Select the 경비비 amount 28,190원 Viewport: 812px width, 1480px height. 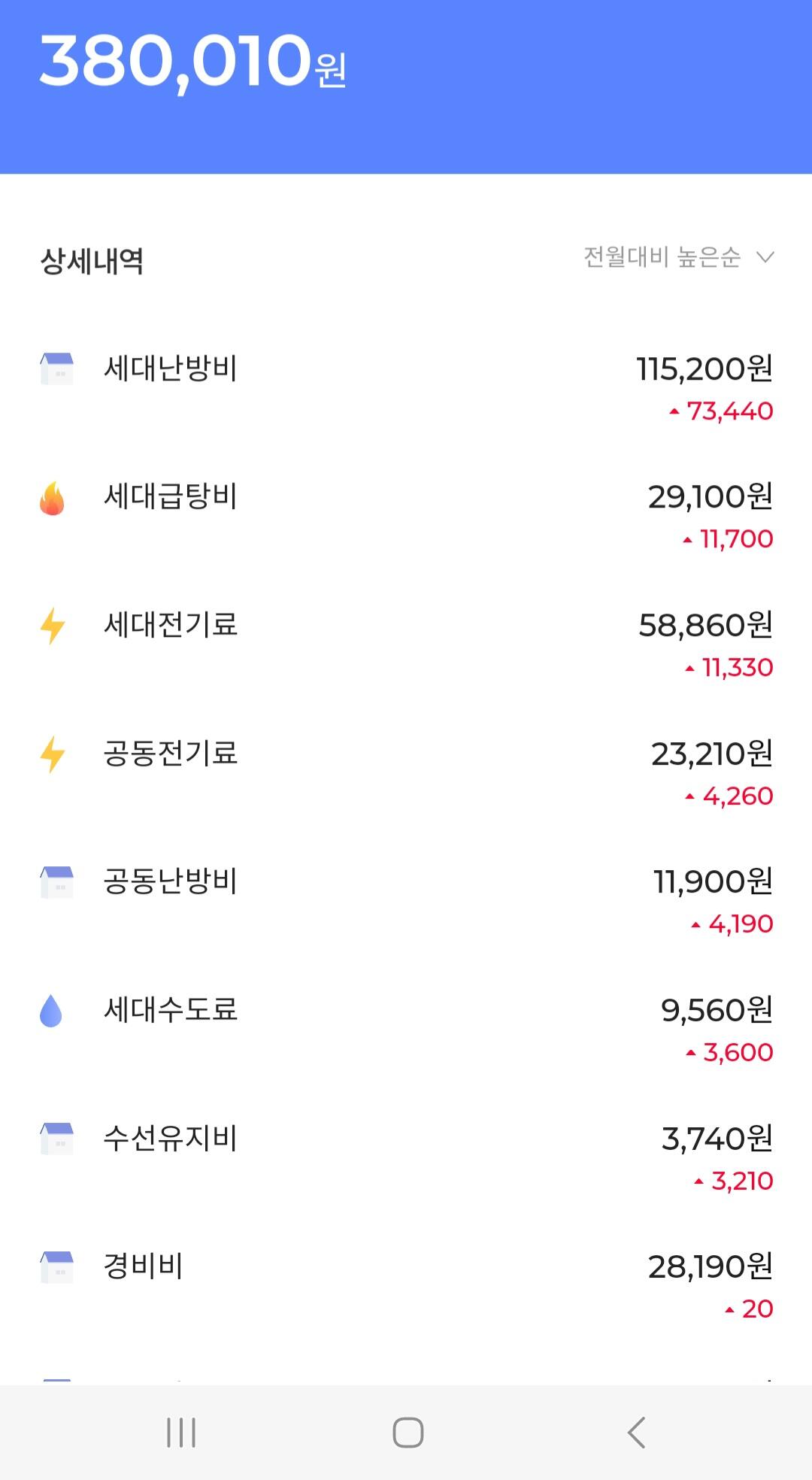(x=710, y=1267)
